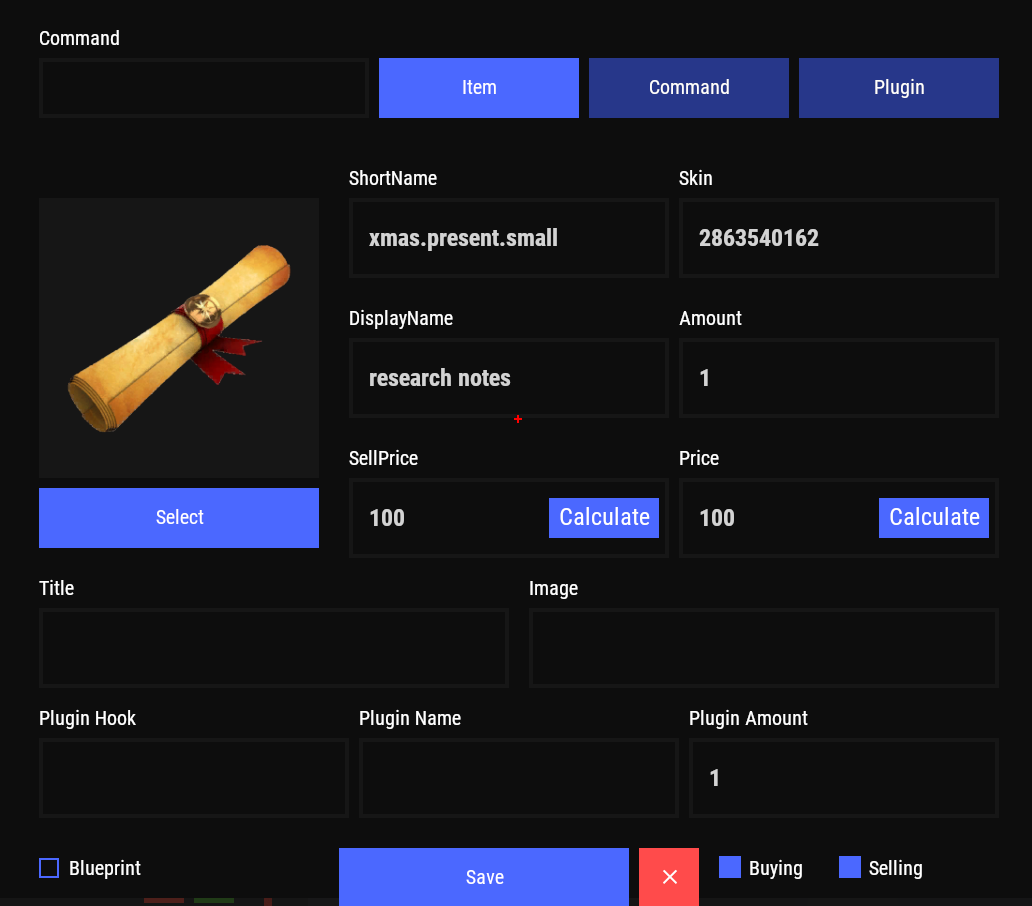Click Calculate in the SellPrice field

point(604,518)
